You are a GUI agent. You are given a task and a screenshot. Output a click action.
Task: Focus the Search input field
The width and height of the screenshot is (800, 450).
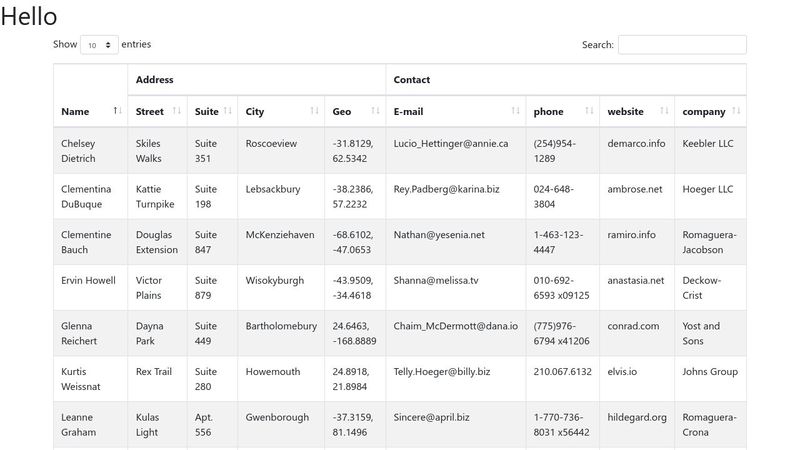pos(681,45)
